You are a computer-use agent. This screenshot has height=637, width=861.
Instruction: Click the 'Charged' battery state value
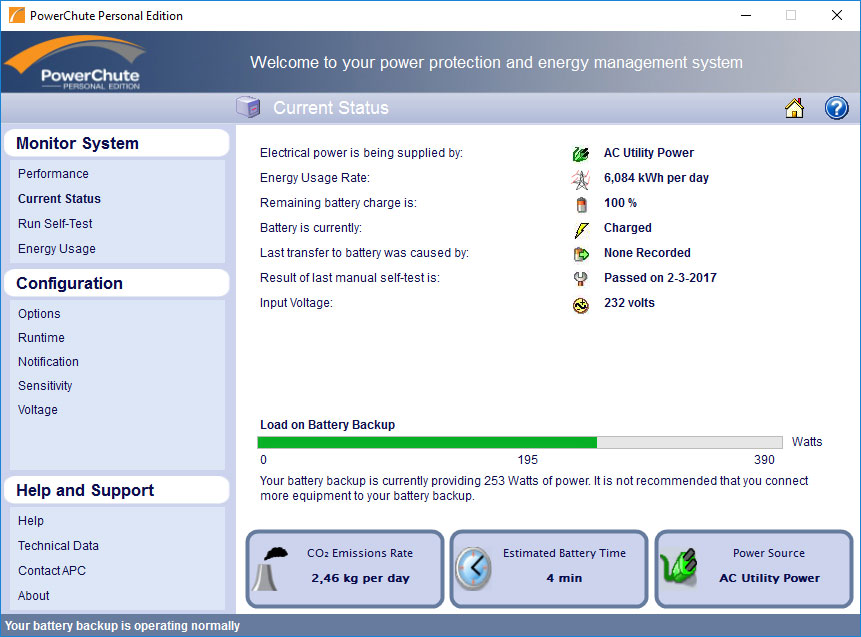click(628, 228)
